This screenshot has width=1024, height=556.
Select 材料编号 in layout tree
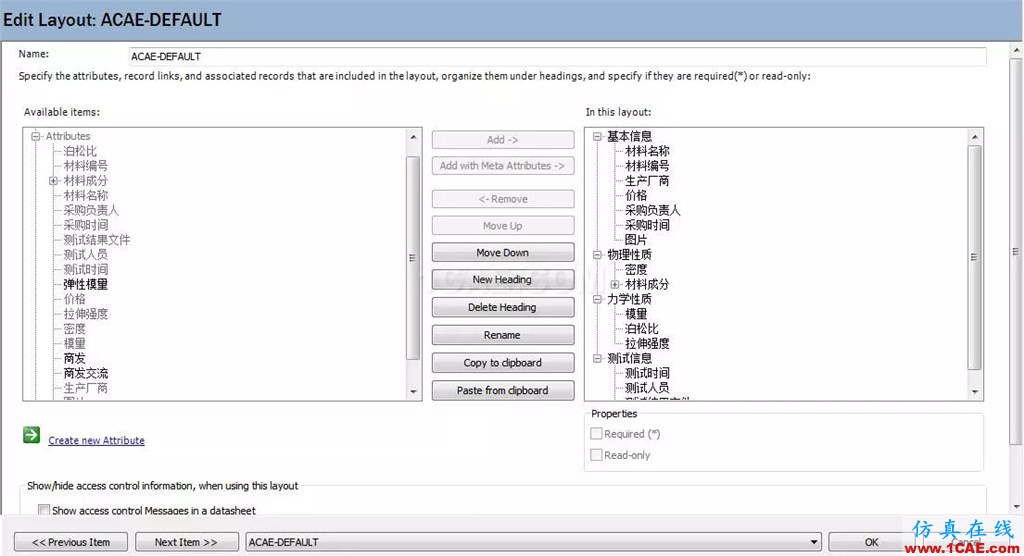[647, 166]
